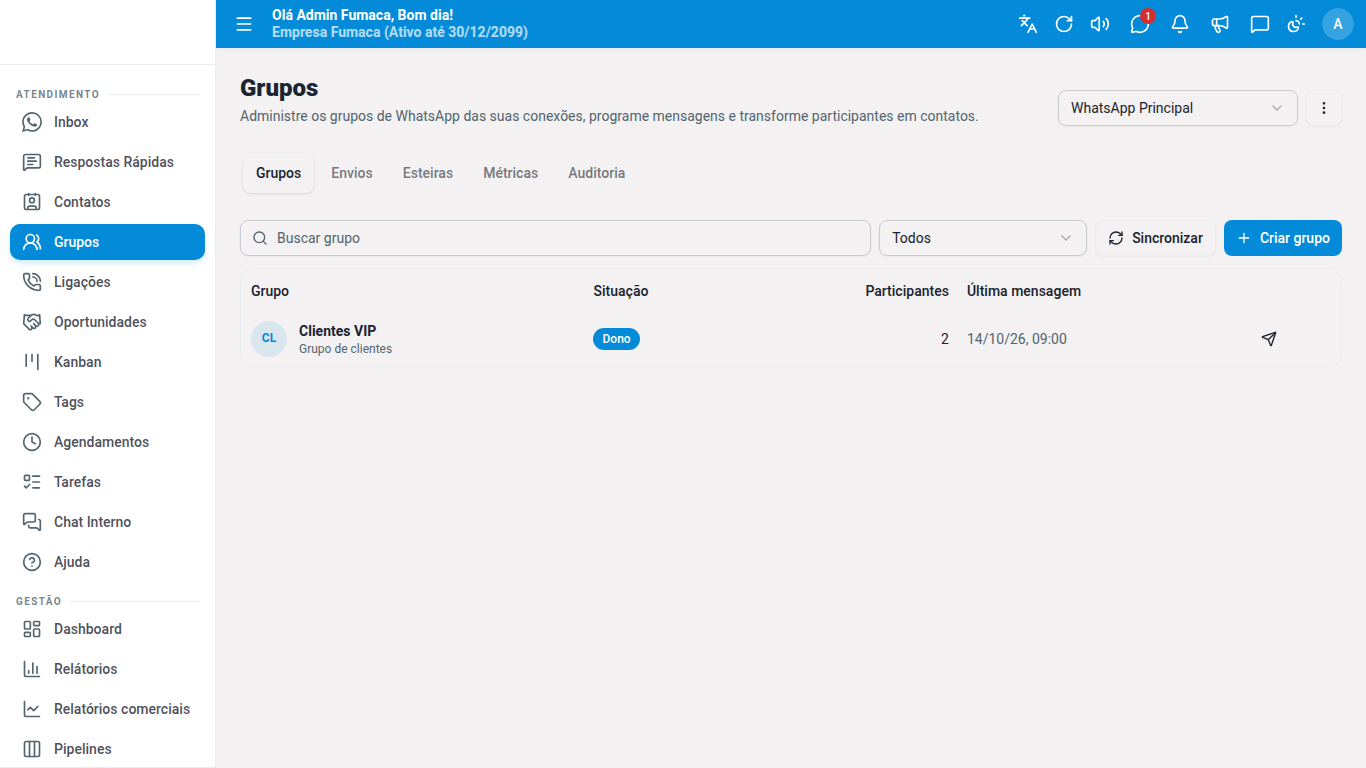
Task: Switch to the Métricas tab
Action: pos(511,173)
